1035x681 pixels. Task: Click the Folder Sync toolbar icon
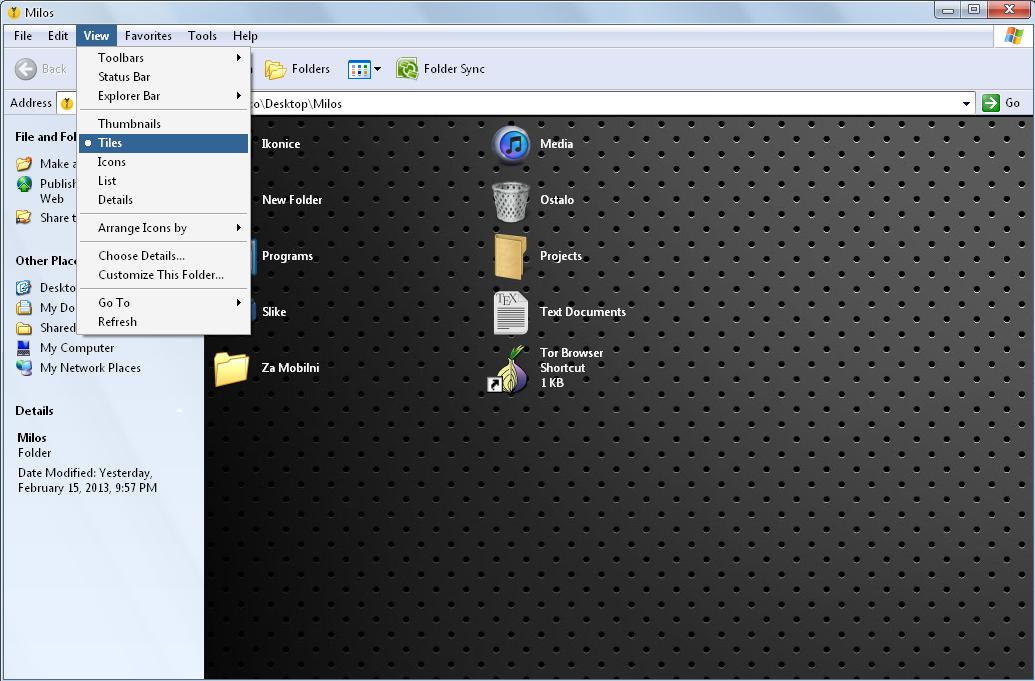(407, 69)
